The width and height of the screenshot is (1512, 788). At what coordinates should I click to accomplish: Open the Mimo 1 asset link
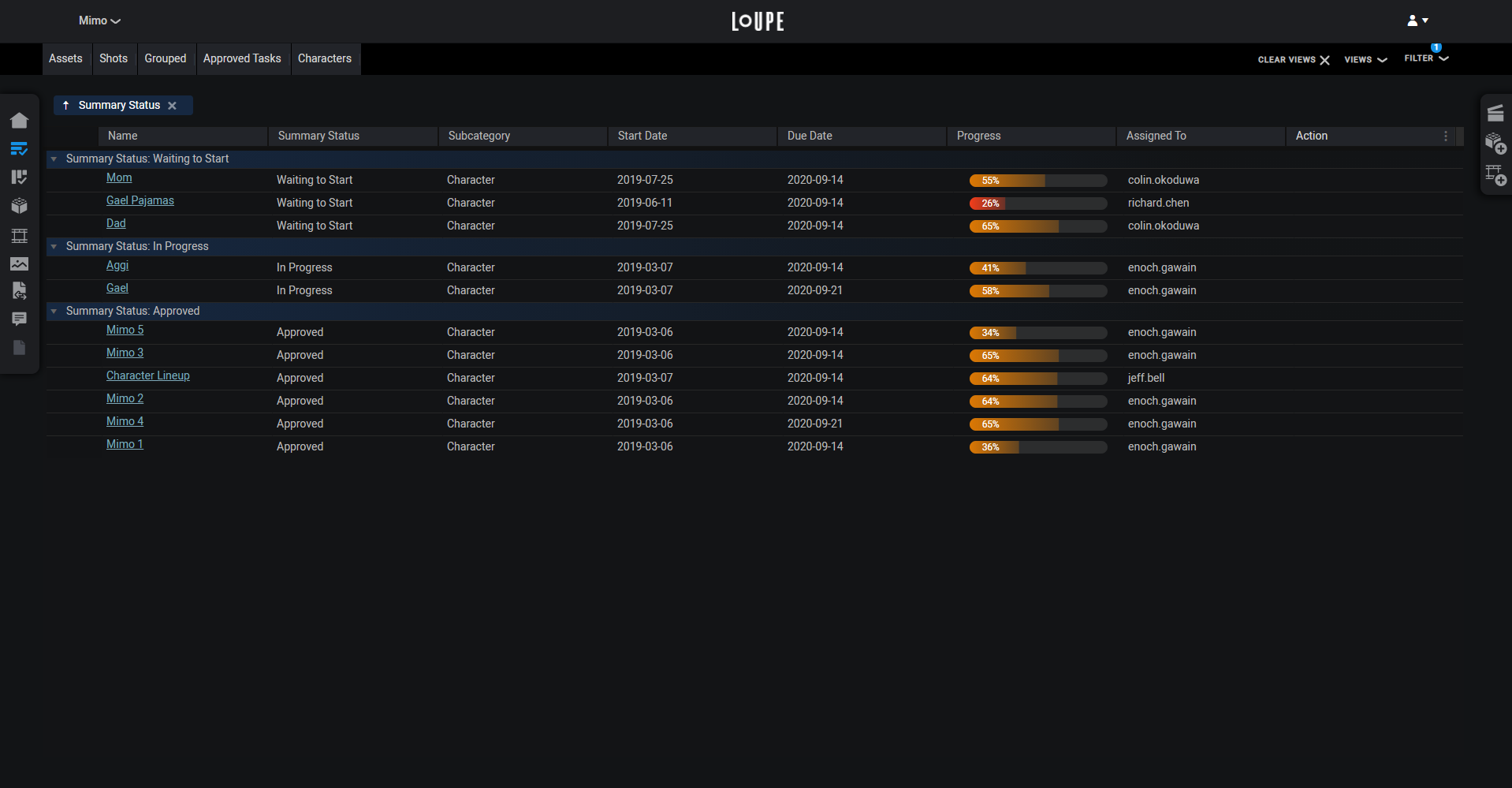(x=125, y=445)
